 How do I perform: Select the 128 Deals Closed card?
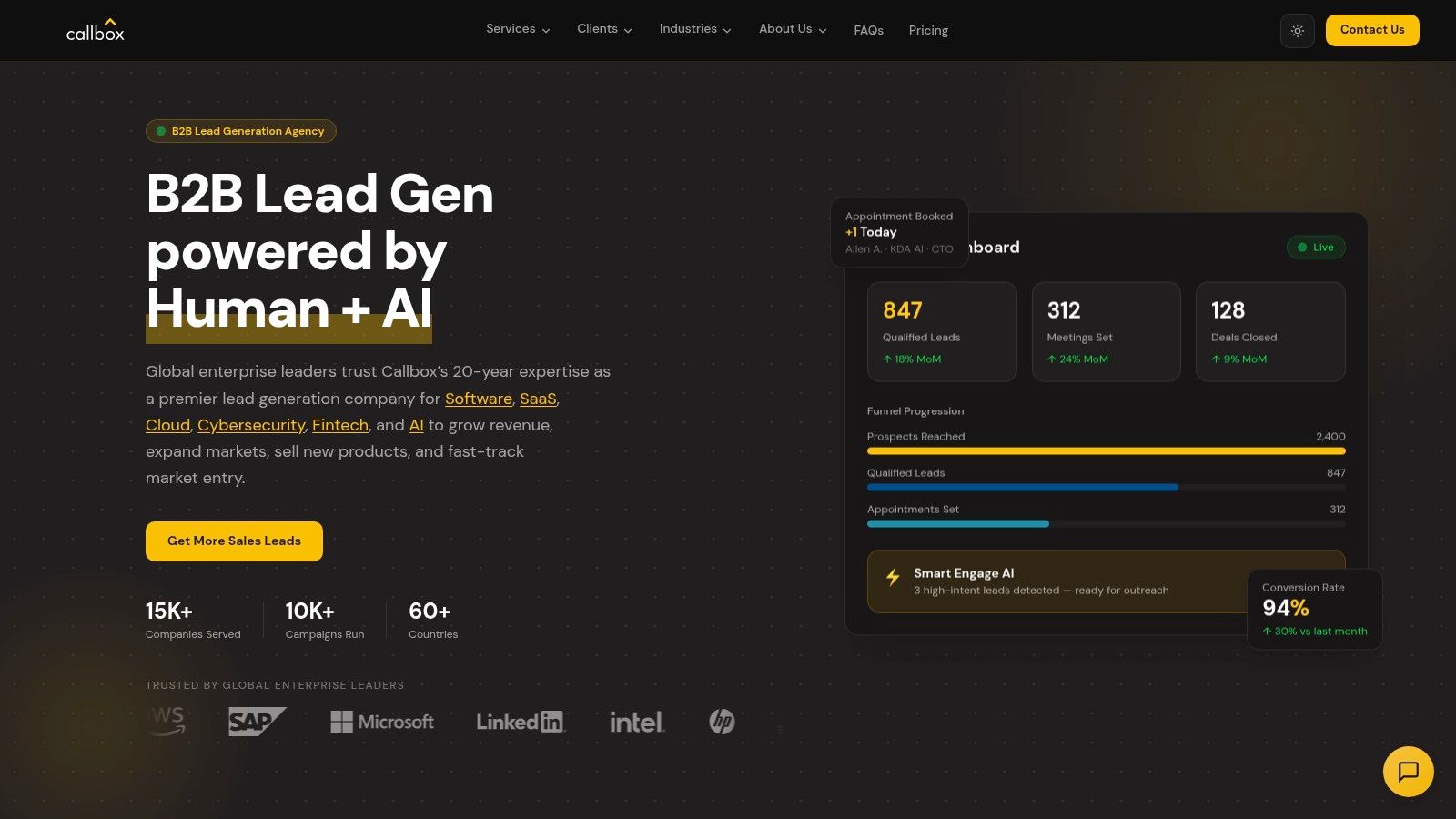1270,331
